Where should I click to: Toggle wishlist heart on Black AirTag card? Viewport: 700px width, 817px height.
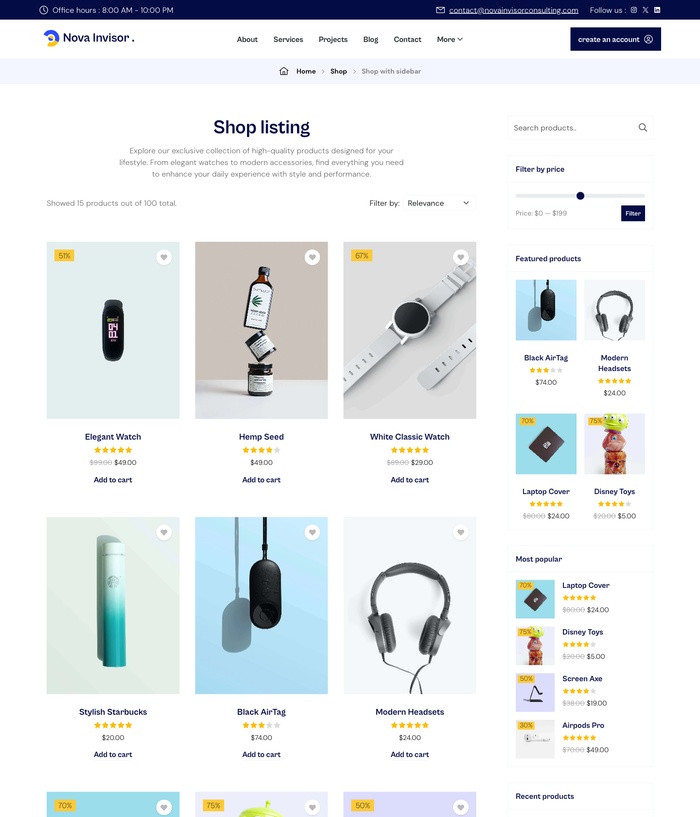312,532
